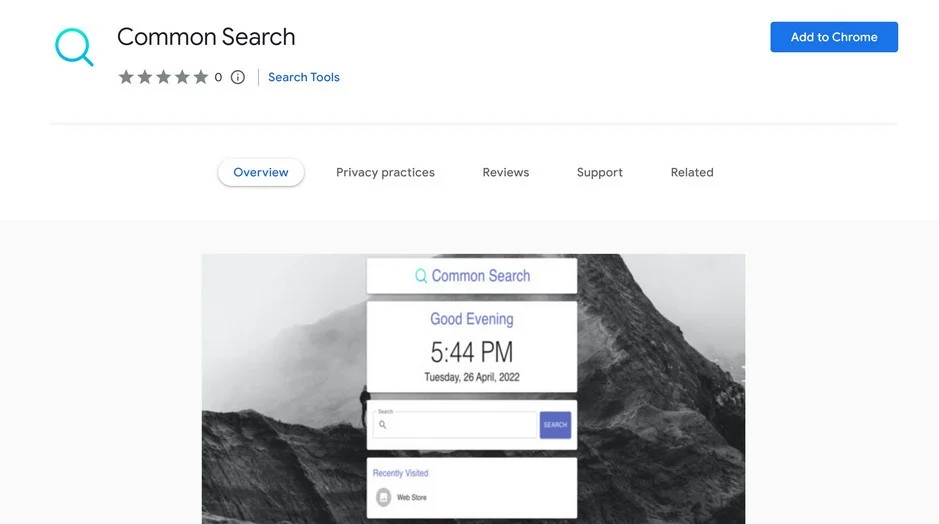Click the rating count 0
939x524 pixels.
click(x=218, y=77)
